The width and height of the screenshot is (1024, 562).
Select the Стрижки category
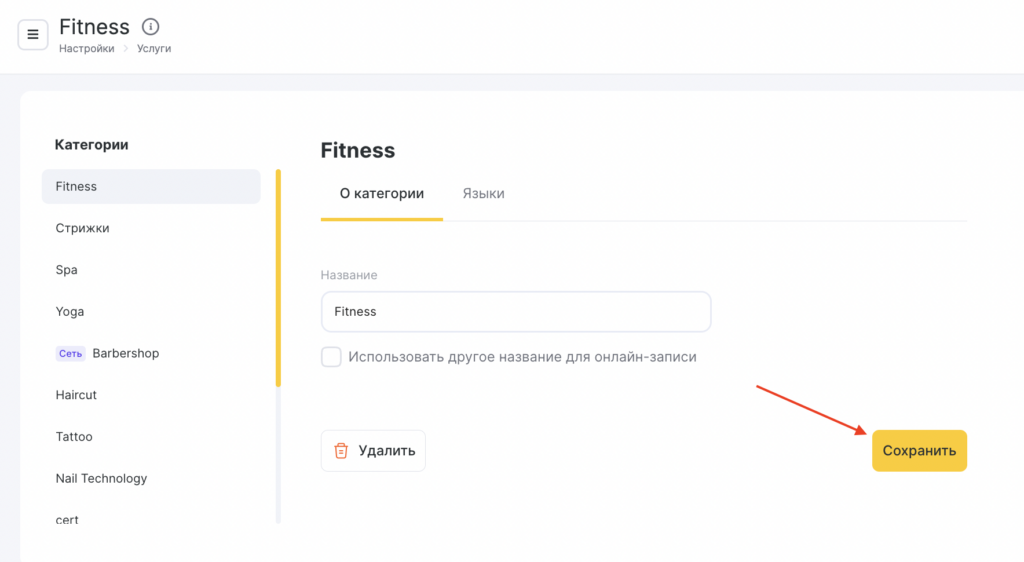coord(83,228)
